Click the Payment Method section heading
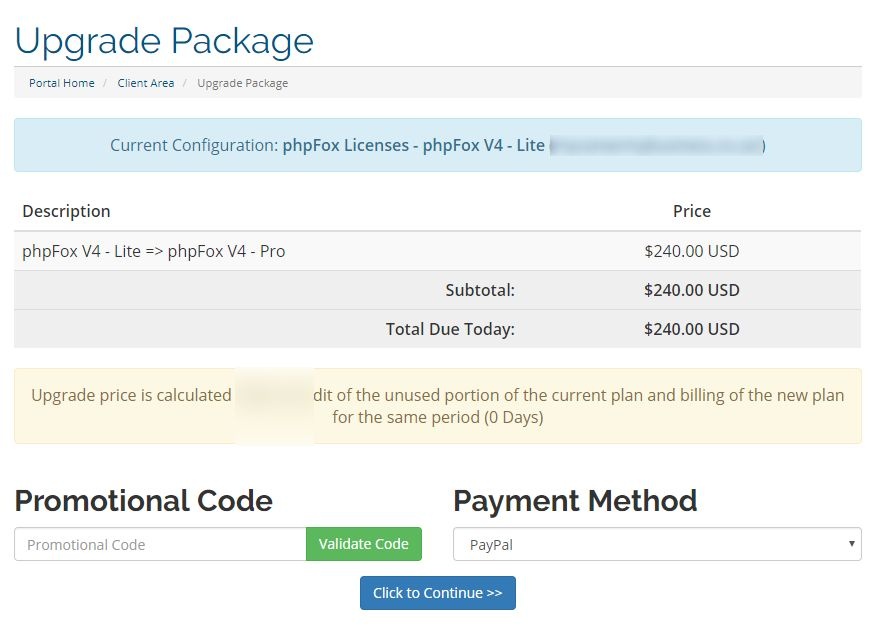Screen dimensions: 873x640 tap(575, 500)
